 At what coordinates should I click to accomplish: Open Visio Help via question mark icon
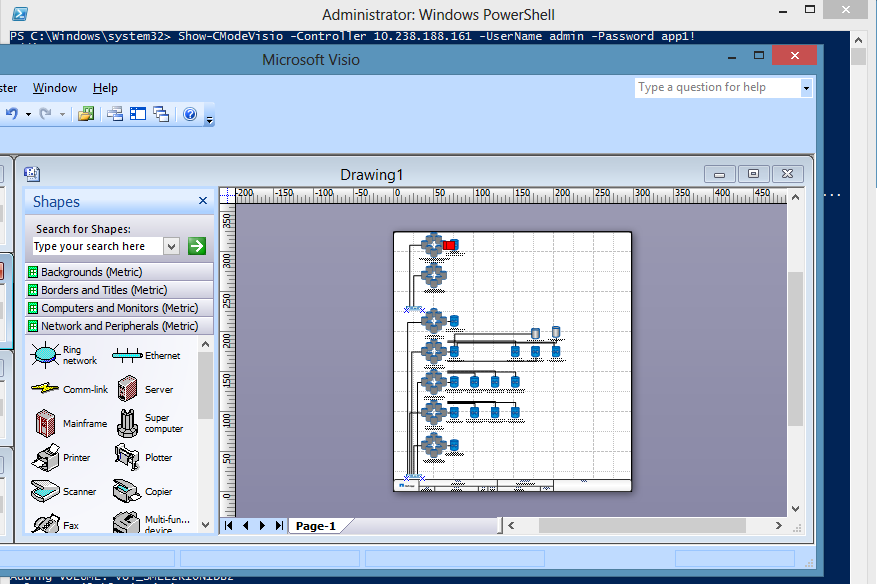190,114
